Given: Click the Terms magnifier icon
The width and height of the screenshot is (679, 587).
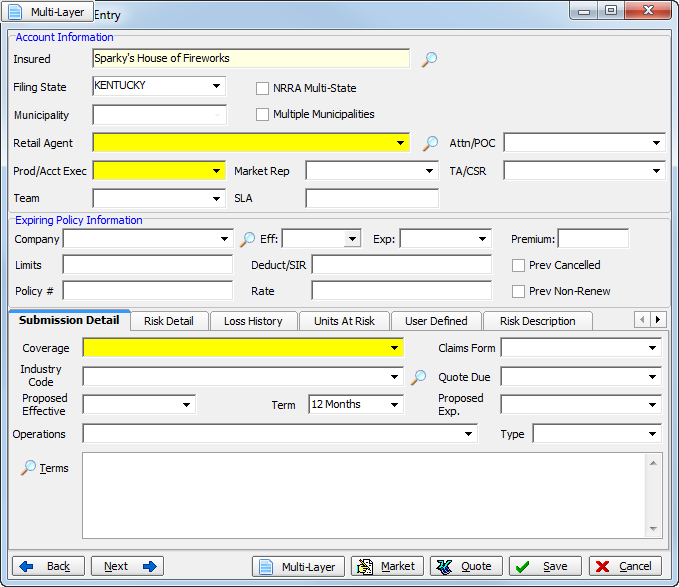Looking at the screenshot, I should [29, 468].
